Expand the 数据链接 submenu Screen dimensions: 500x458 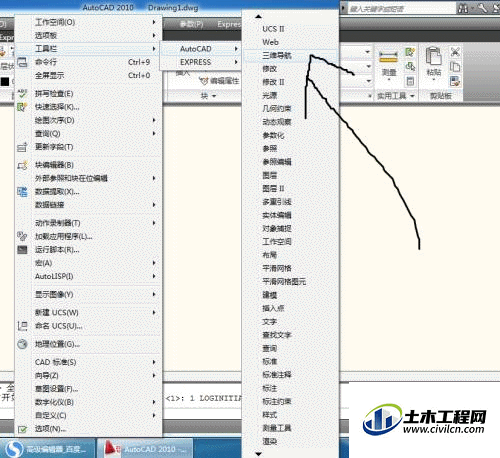(89, 205)
